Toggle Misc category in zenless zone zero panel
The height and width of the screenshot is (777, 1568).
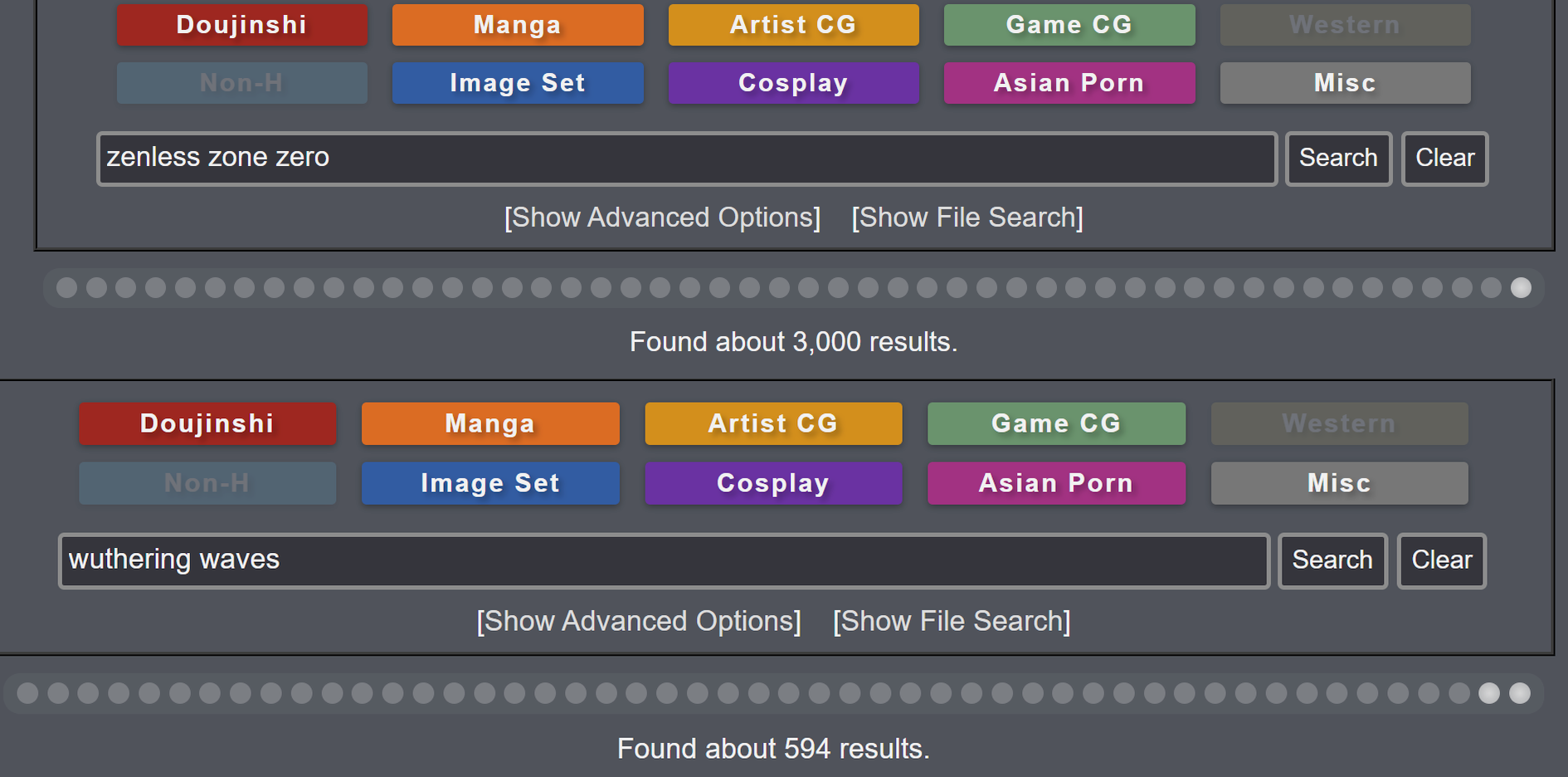(1345, 83)
